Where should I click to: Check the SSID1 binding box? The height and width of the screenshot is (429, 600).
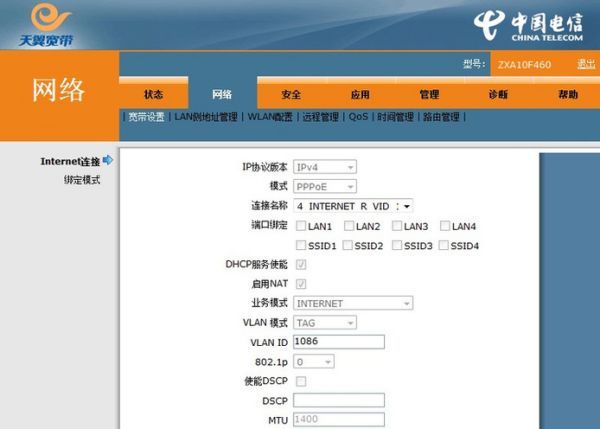click(301, 245)
